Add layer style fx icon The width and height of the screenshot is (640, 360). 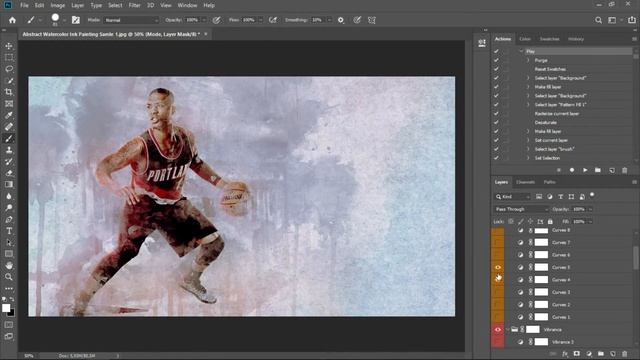pyautogui.click(x=565, y=354)
